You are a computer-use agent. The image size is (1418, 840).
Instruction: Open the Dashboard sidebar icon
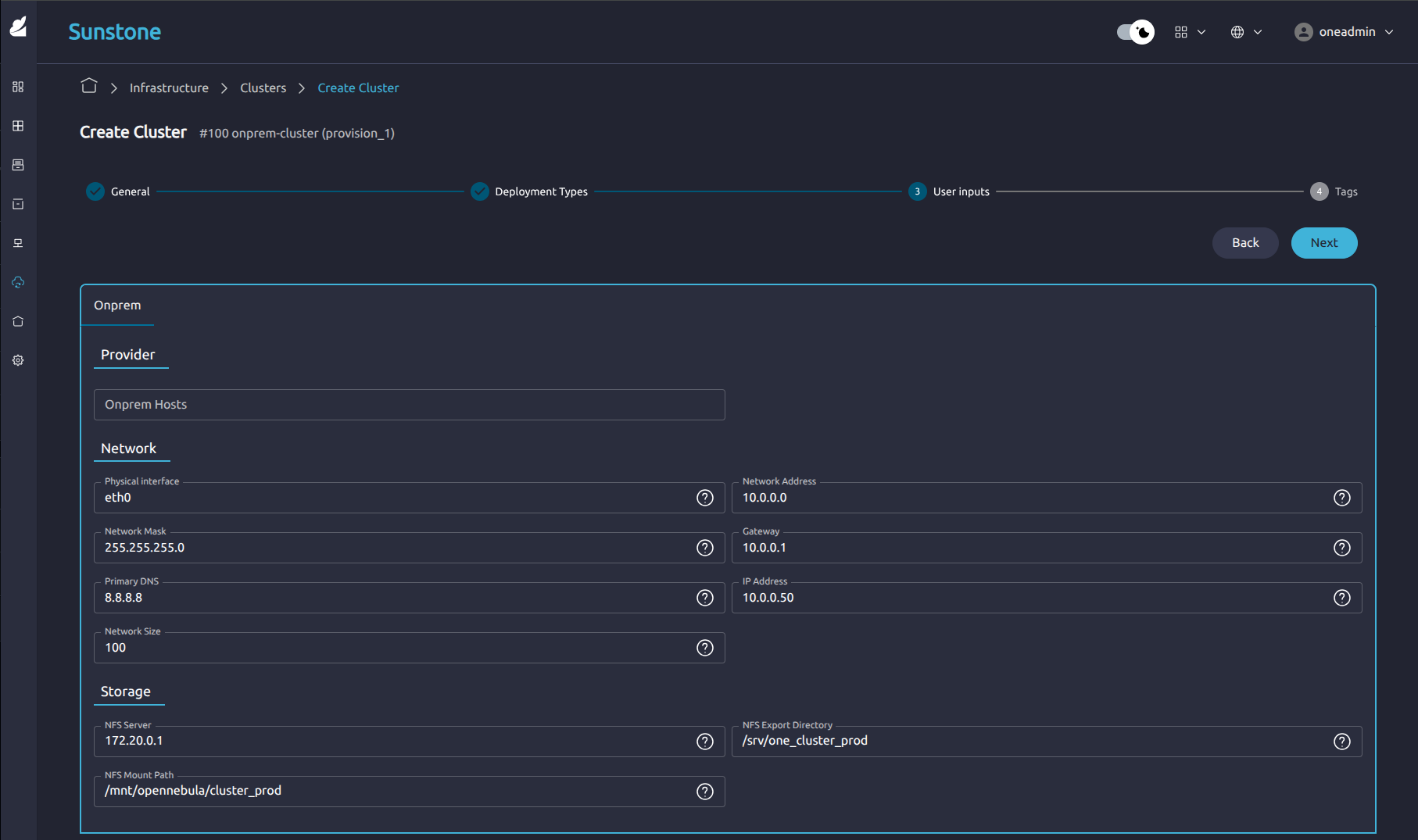pyautogui.click(x=18, y=87)
